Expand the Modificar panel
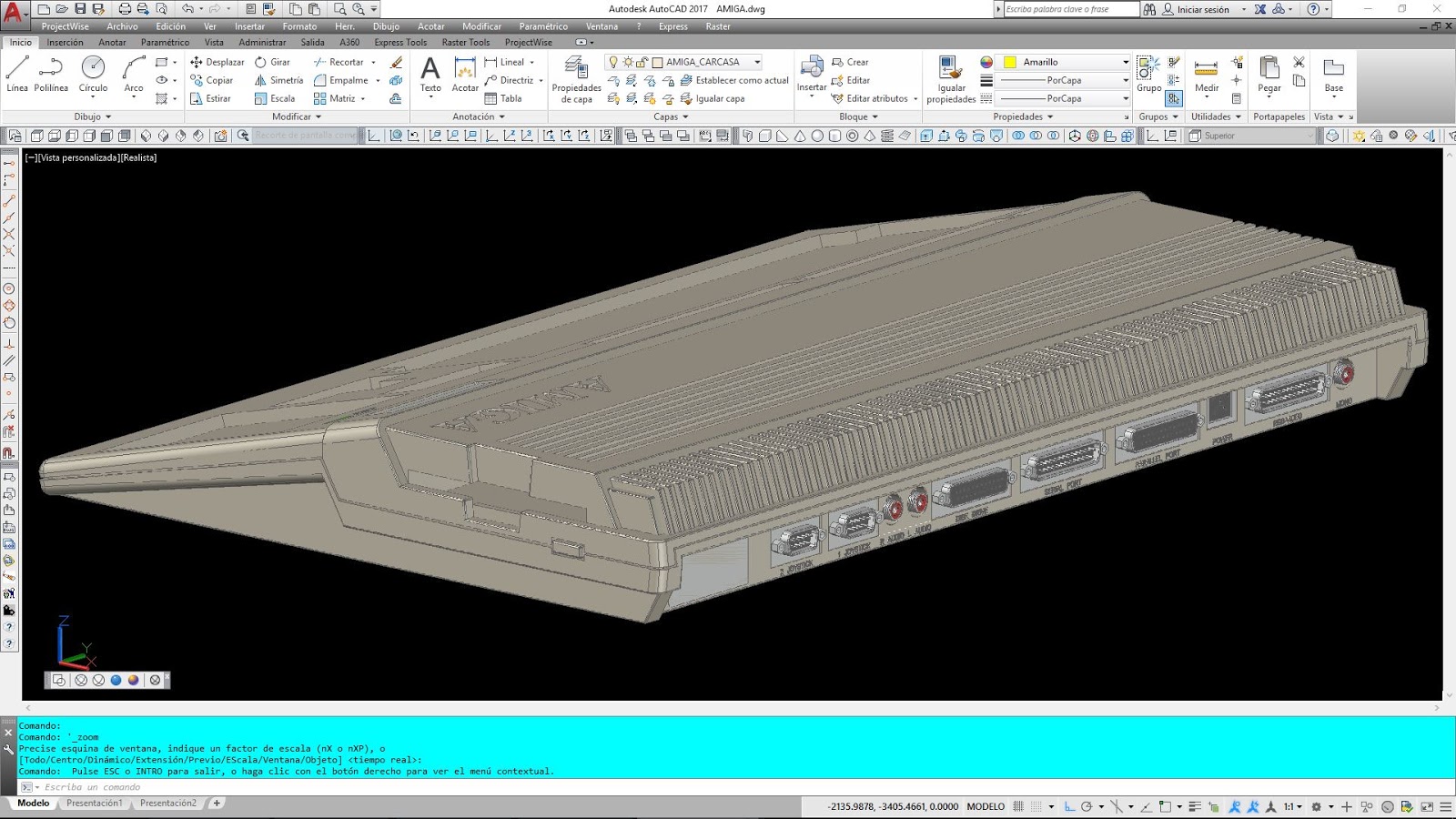 point(297,116)
